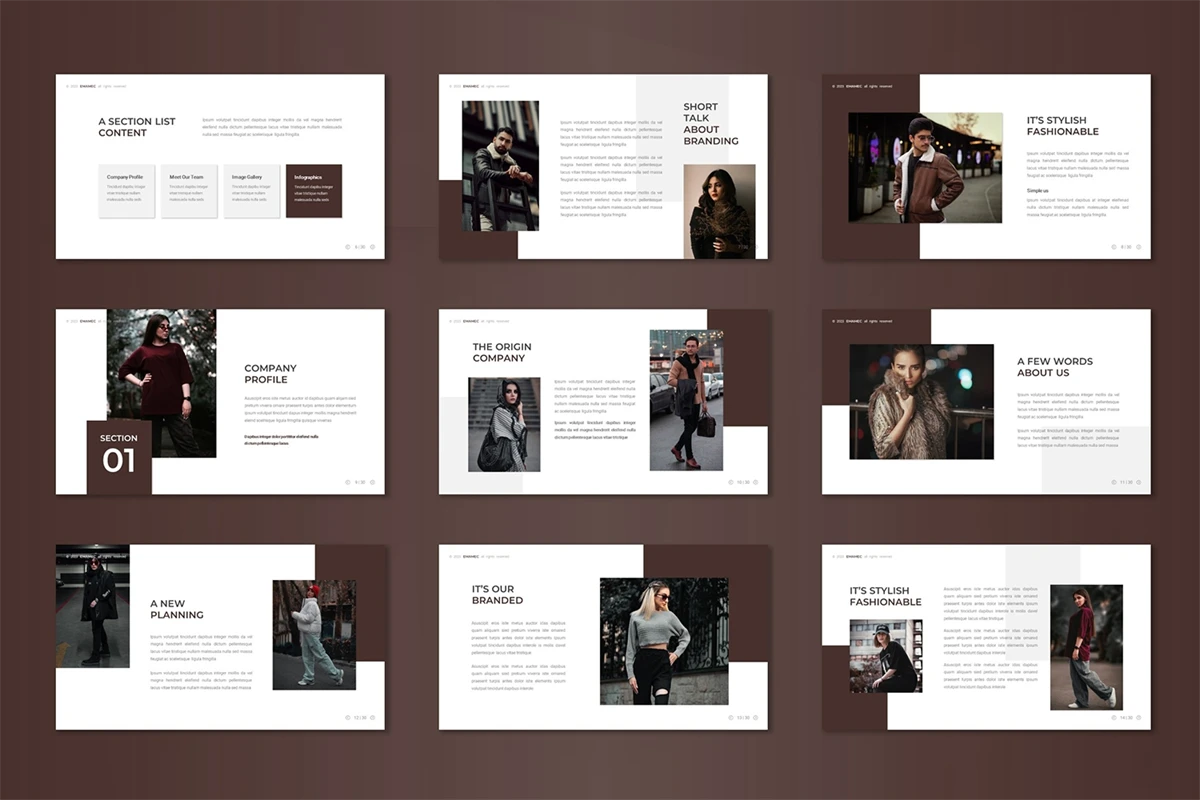Click the woman in the maroon shirt photo
This screenshot has height=800, width=1200.
[x=161, y=382]
